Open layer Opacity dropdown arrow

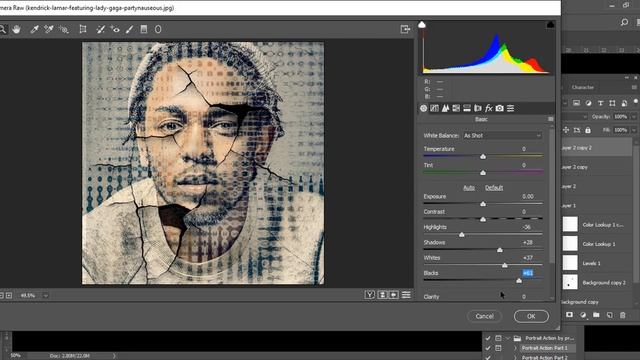point(634,117)
